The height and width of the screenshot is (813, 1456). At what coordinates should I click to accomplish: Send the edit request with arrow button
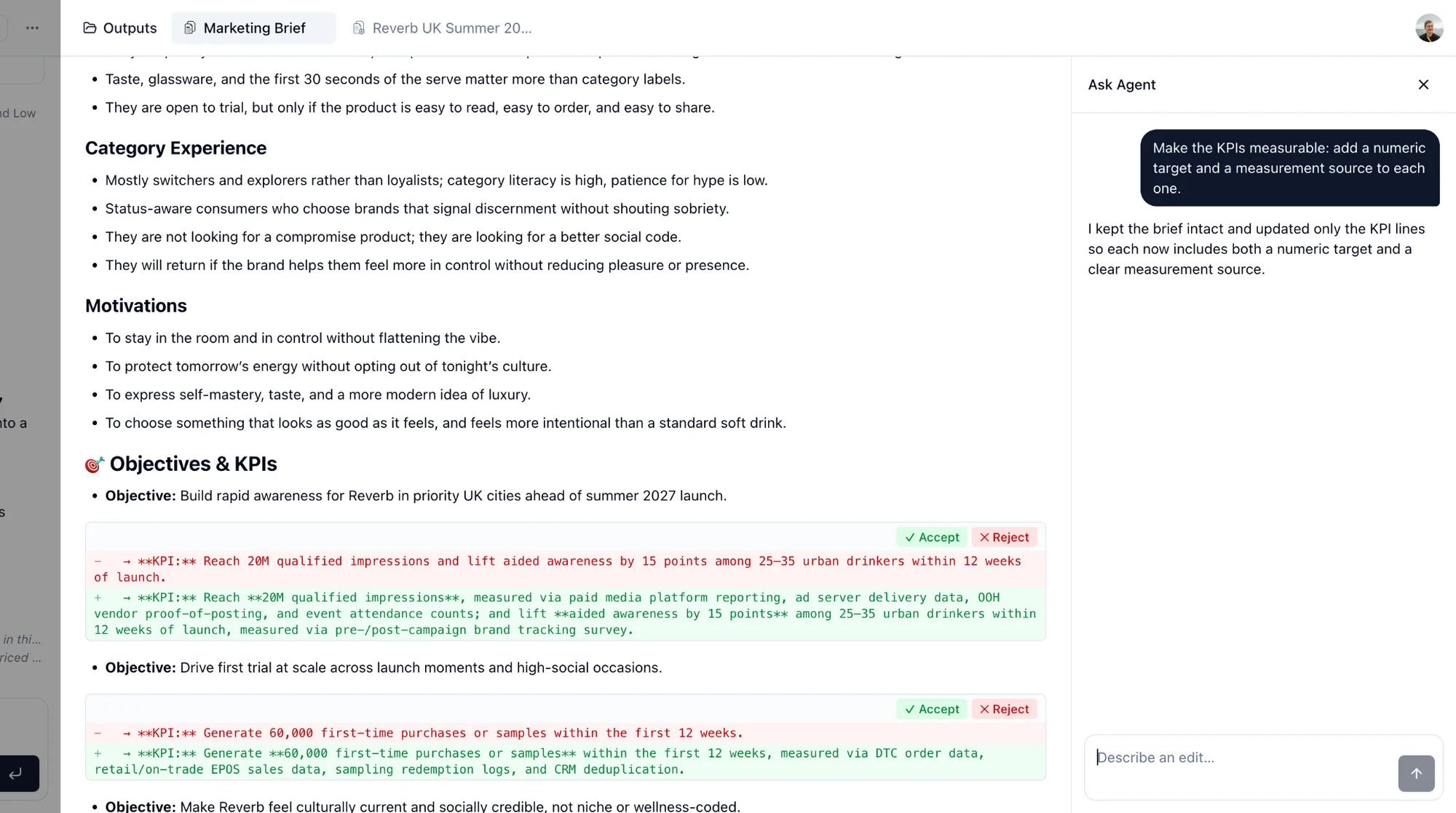click(1416, 773)
